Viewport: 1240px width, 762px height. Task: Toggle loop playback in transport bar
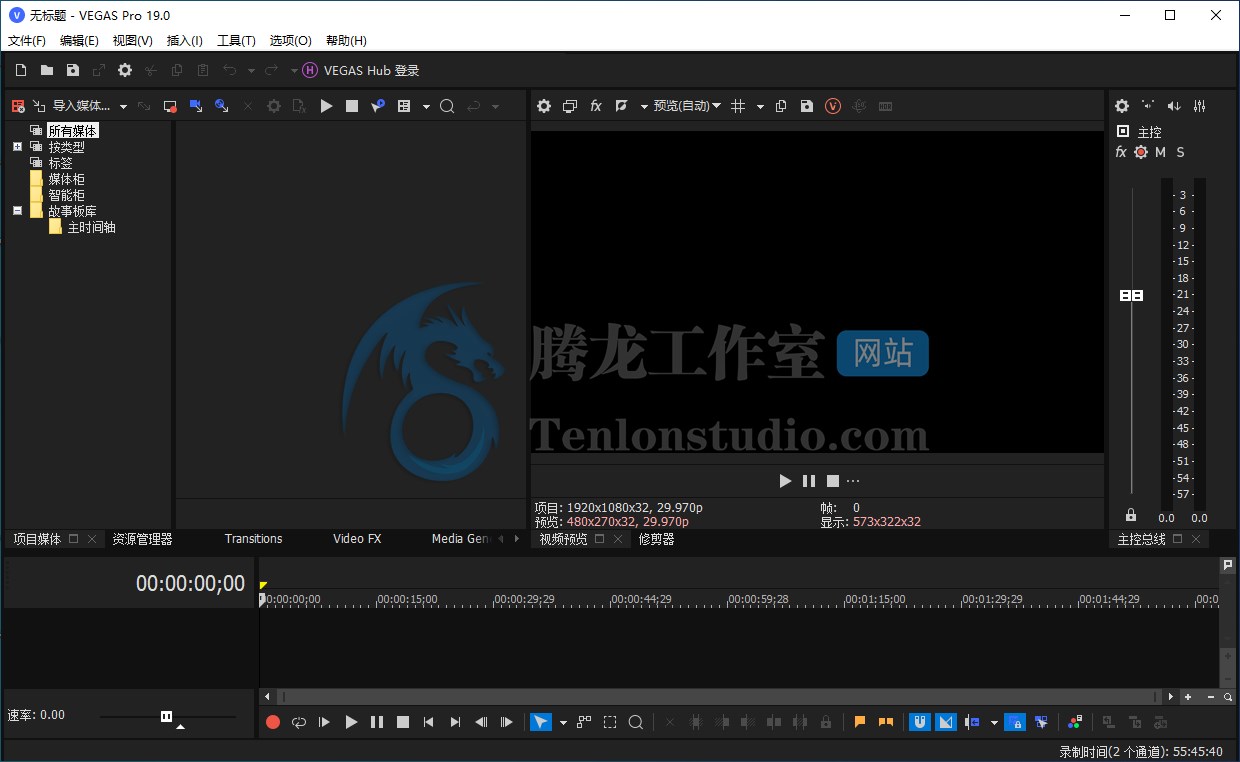[x=299, y=722]
